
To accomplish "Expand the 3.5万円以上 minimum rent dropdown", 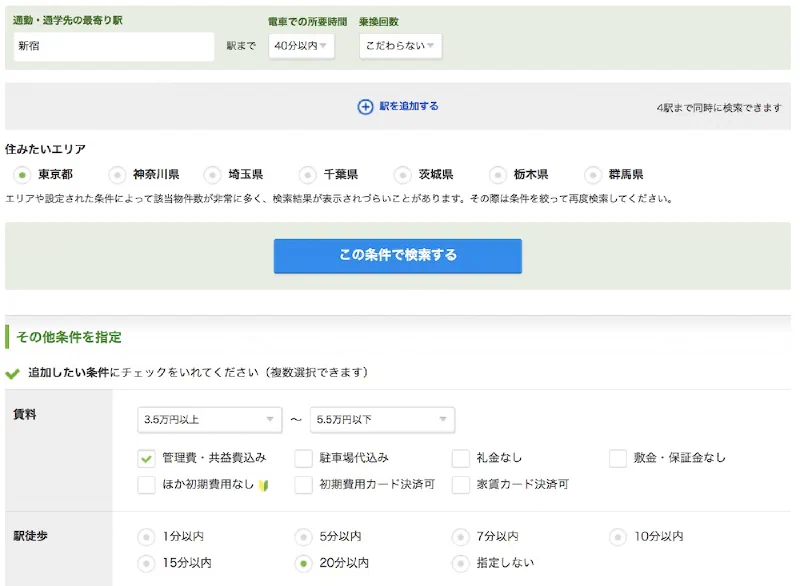I will (210, 420).
